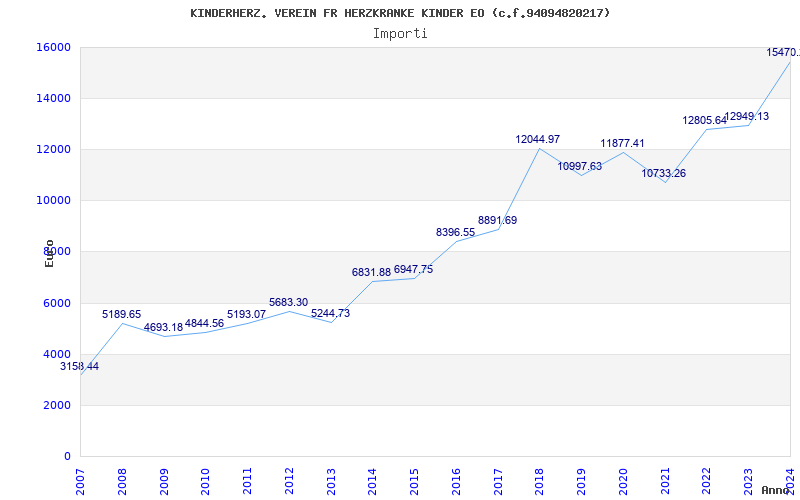800x500 pixels.
Task: Click the data label 10997.63
Action: click(x=579, y=166)
